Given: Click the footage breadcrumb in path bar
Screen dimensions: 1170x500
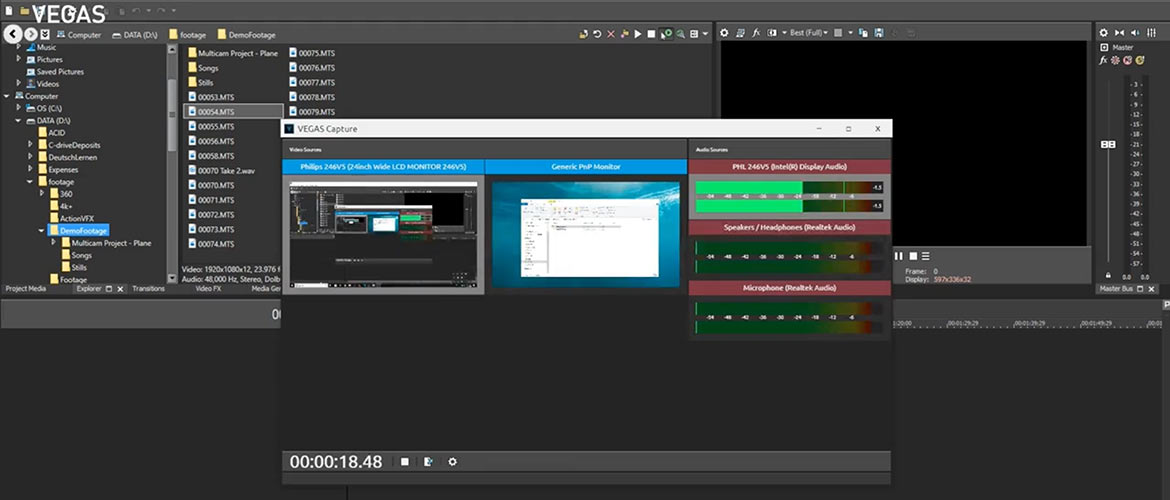Looking at the screenshot, I should [187, 34].
